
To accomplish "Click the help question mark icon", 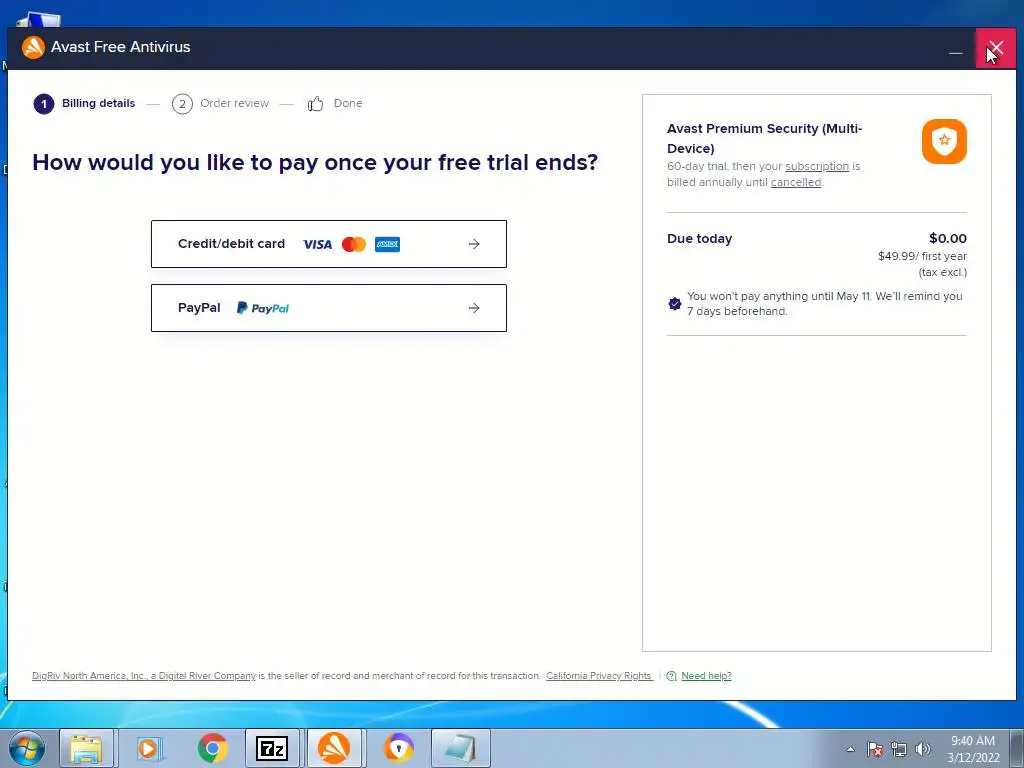I will point(671,676).
